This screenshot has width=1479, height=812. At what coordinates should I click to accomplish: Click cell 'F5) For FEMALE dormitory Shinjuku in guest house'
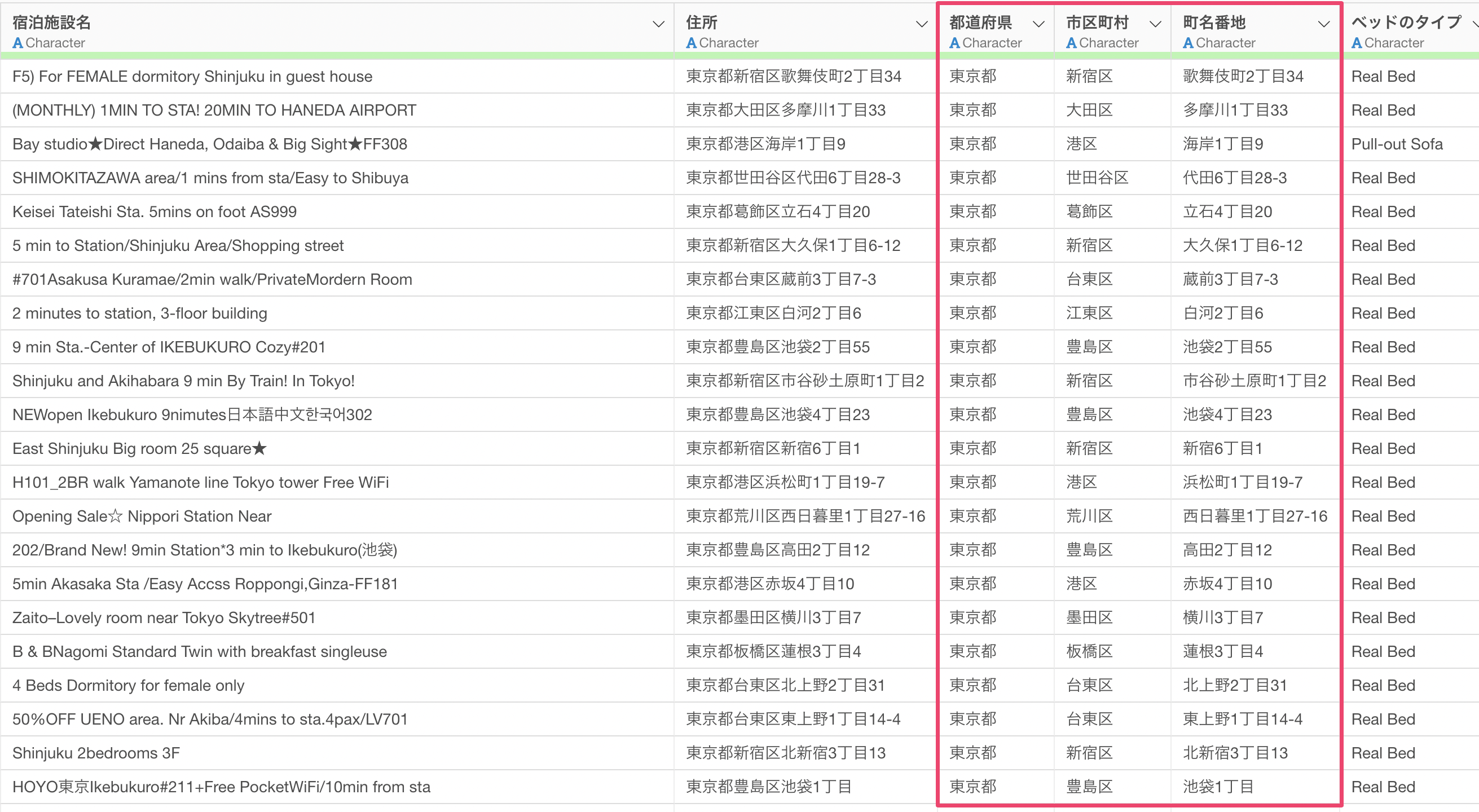click(x=337, y=76)
